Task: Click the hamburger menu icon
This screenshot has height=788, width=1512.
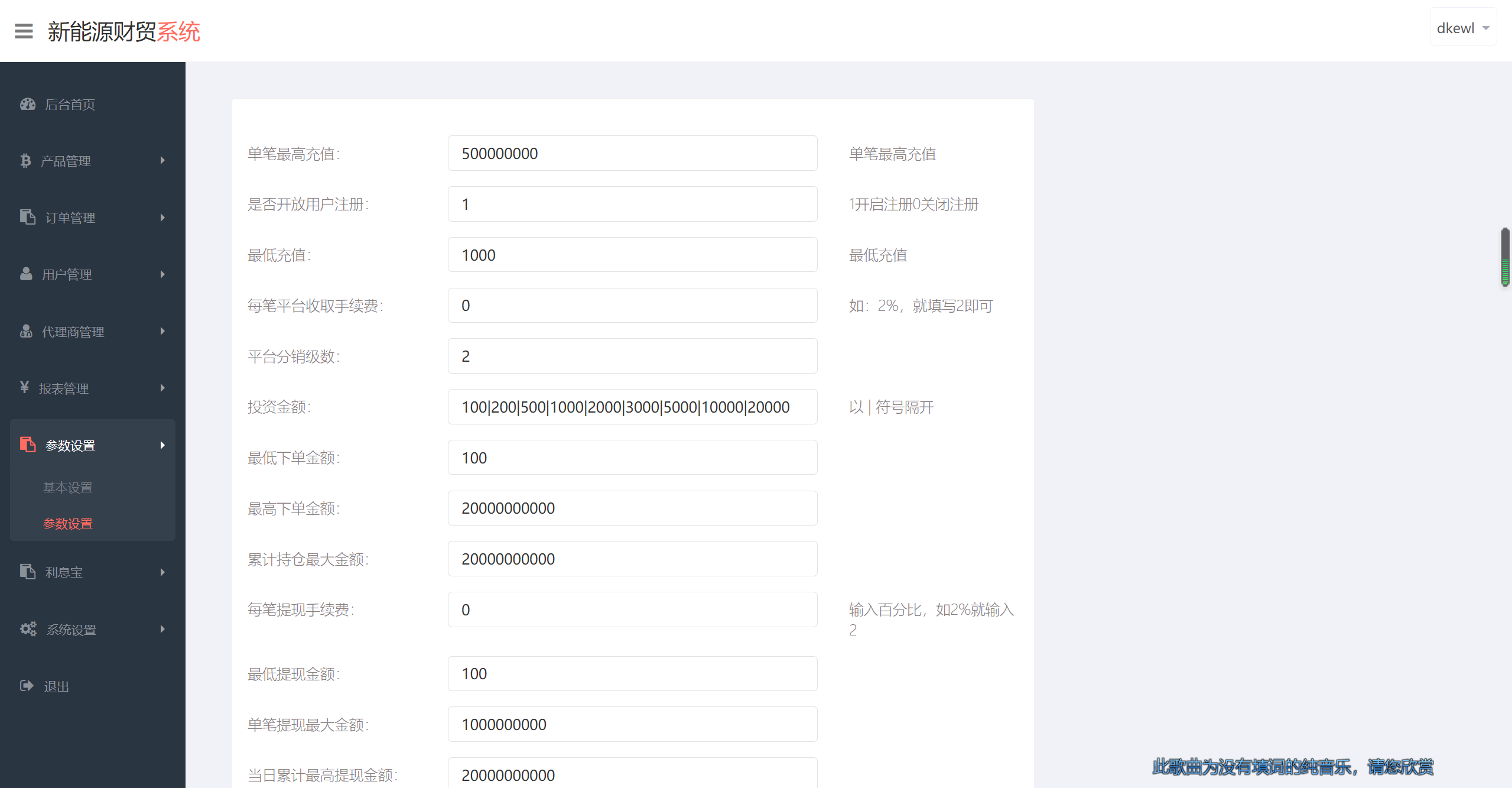Action: [24, 31]
